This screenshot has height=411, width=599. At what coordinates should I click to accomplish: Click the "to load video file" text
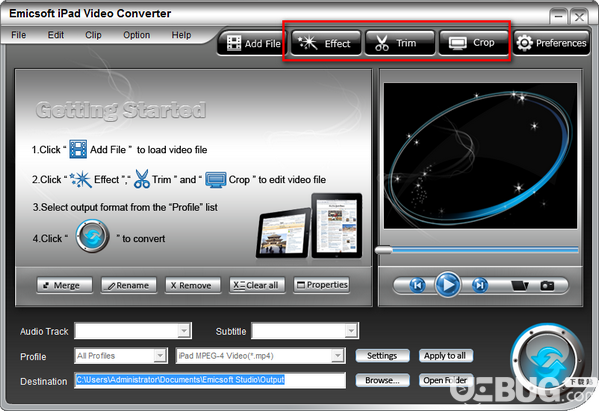tap(172, 150)
